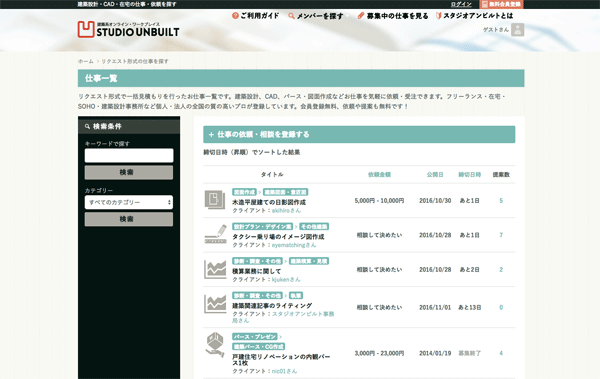
Task: Open job 積算業務に関して
Action: tap(256, 271)
